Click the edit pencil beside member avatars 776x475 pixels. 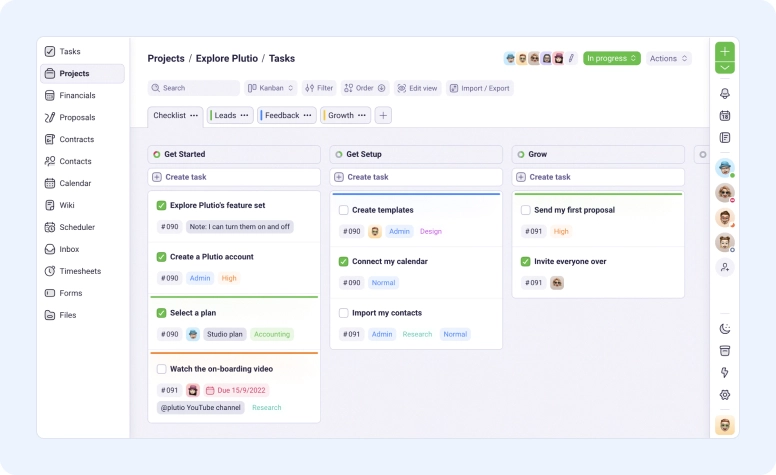pyautogui.click(x=571, y=58)
